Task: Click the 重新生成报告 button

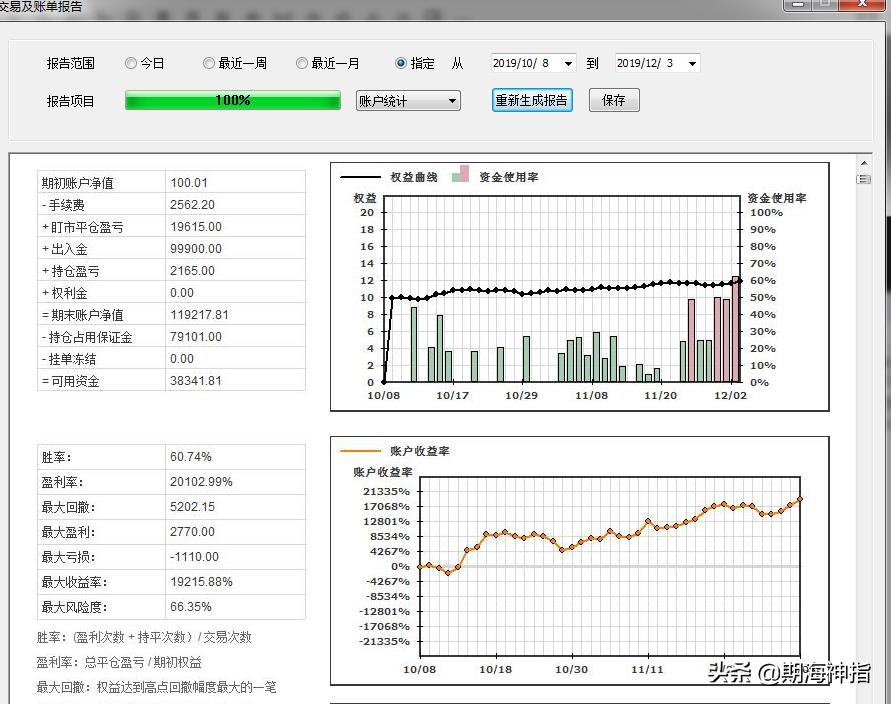Action: point(531,100)
